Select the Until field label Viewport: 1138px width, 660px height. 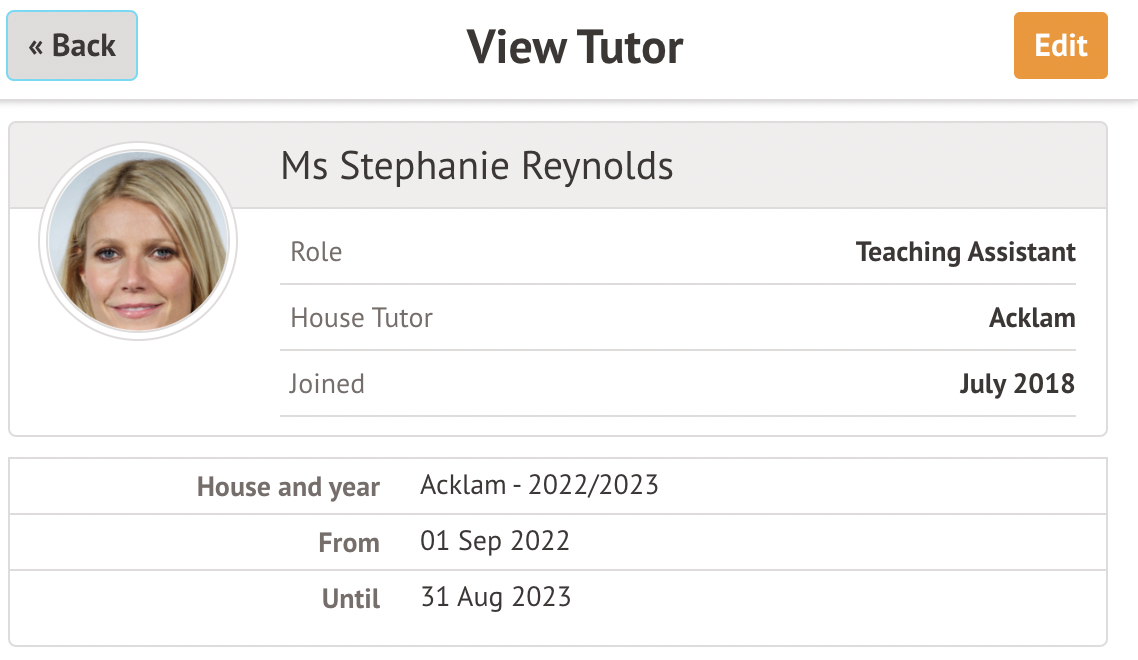351,599
